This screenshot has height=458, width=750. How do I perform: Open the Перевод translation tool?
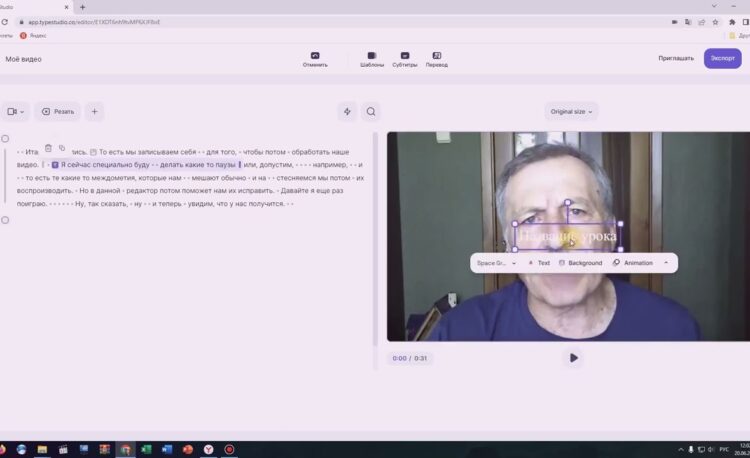(x=437, y=56)
